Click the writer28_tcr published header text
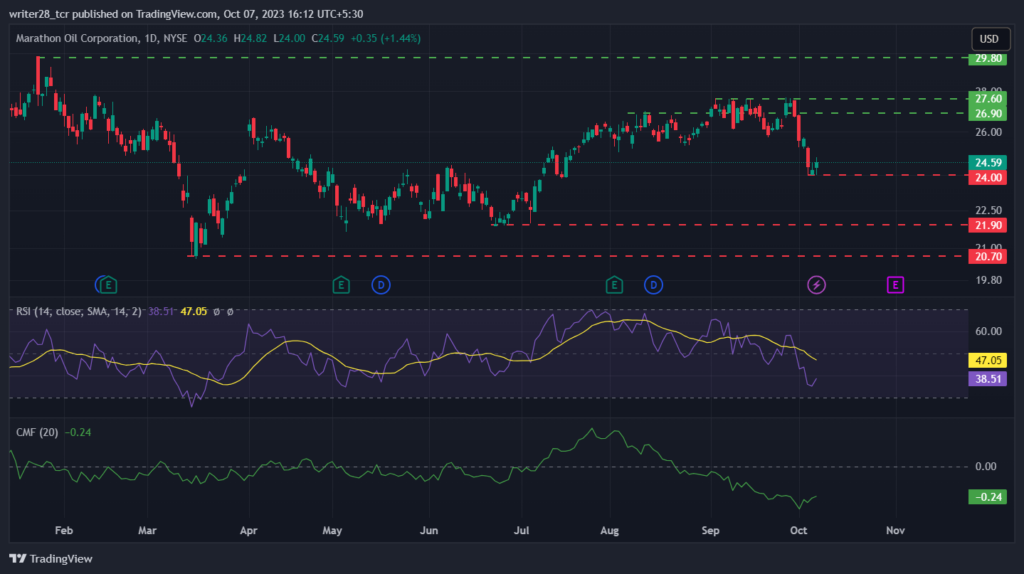Screen dimensions: 1024x574 click(185, 14)
